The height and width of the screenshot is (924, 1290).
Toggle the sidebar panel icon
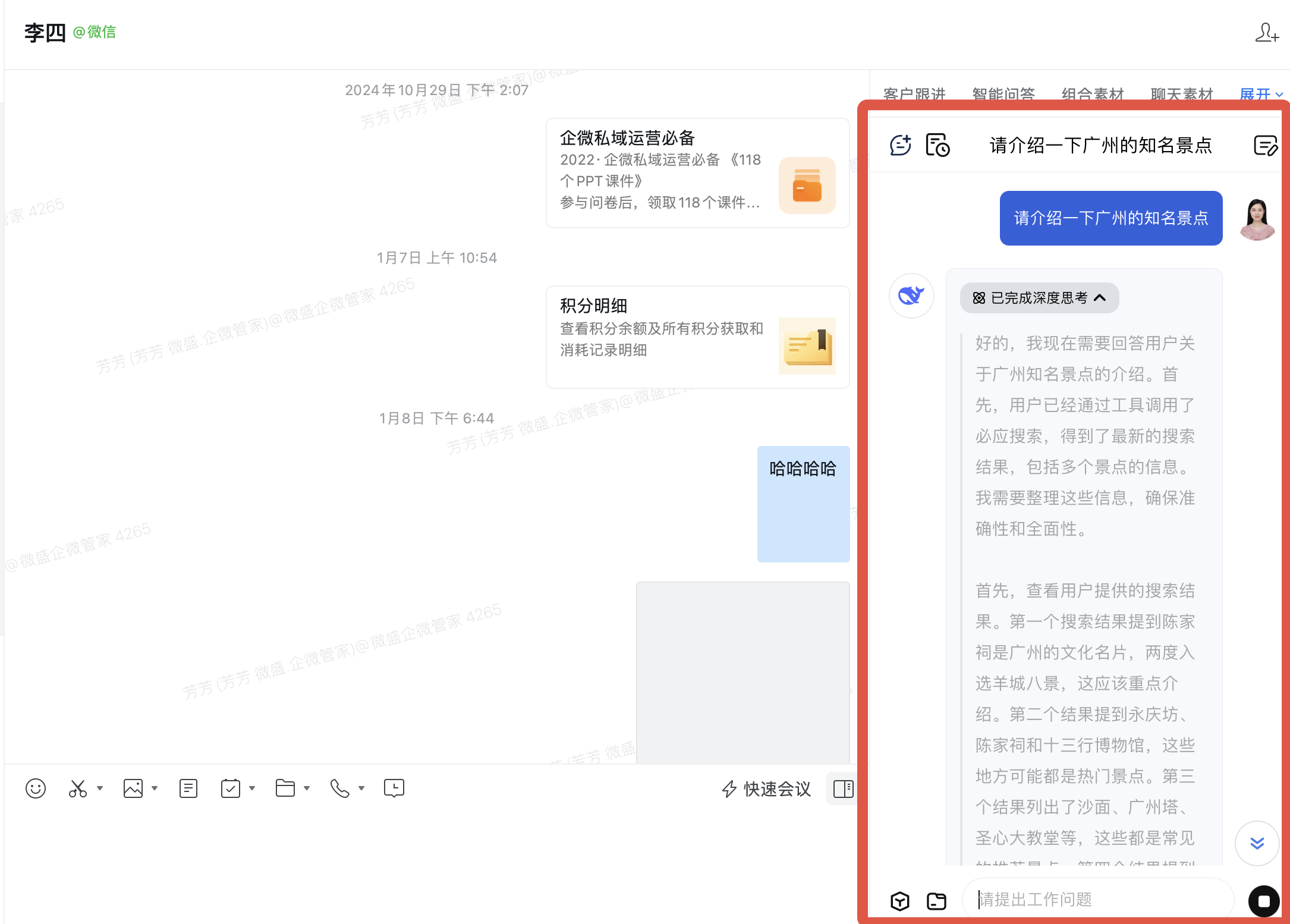point(843,789)
